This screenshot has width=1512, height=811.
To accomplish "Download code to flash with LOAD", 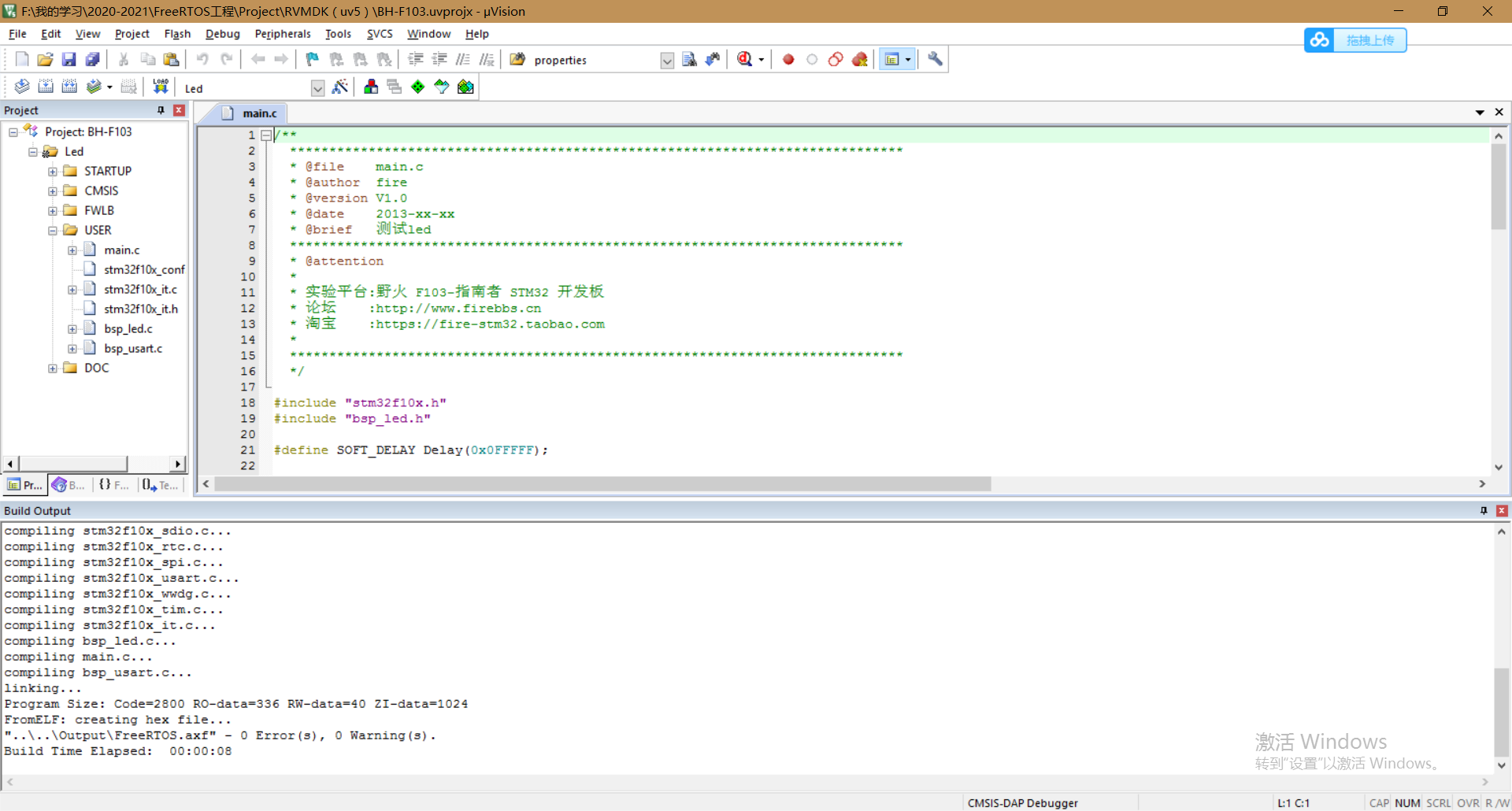I will 160,87.
